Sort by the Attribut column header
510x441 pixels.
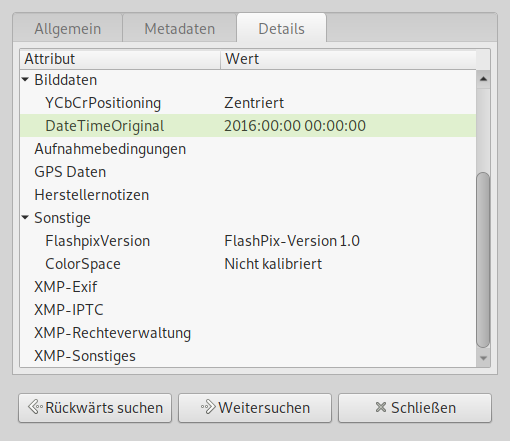(x=120, y=59)
